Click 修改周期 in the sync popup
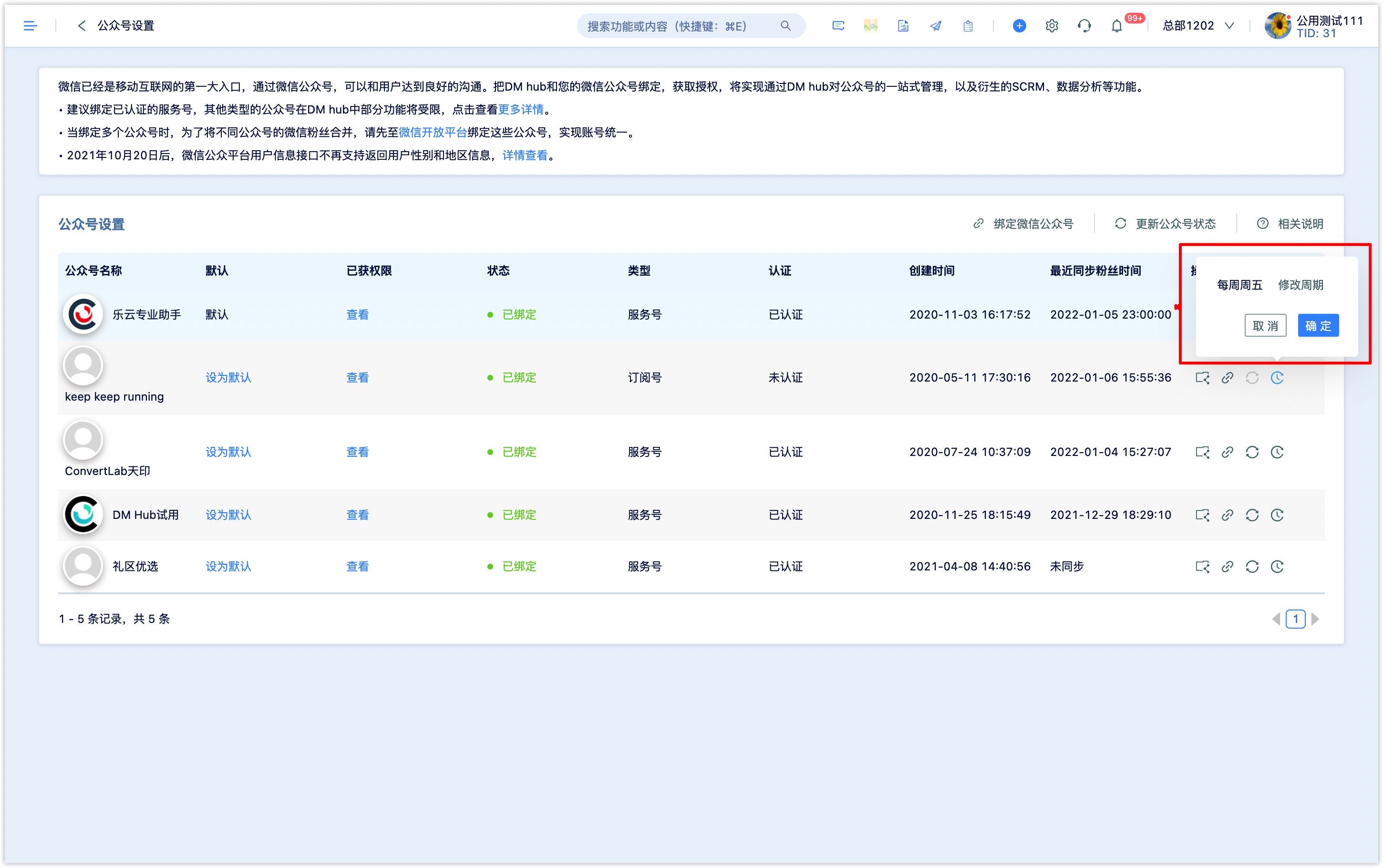Image resolution: width=1383 pixels, height=868 pixels. click(1300, 285)
